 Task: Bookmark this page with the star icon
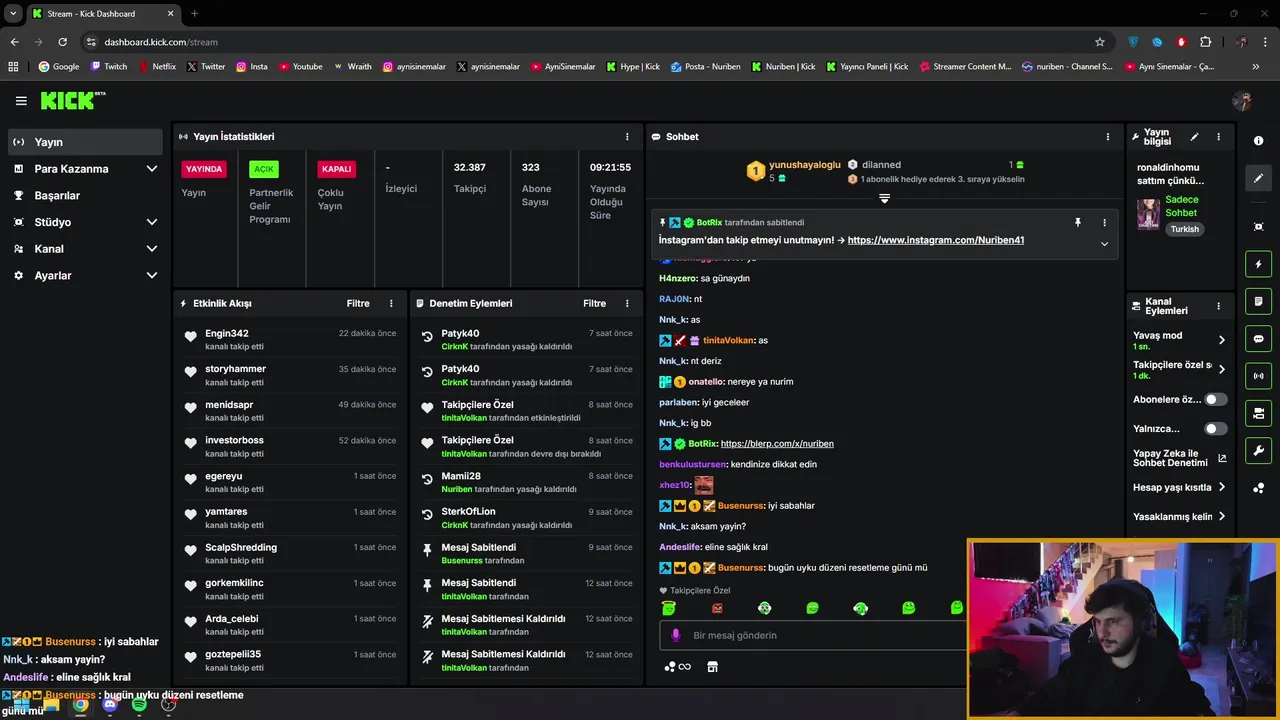coord(1100,42)
